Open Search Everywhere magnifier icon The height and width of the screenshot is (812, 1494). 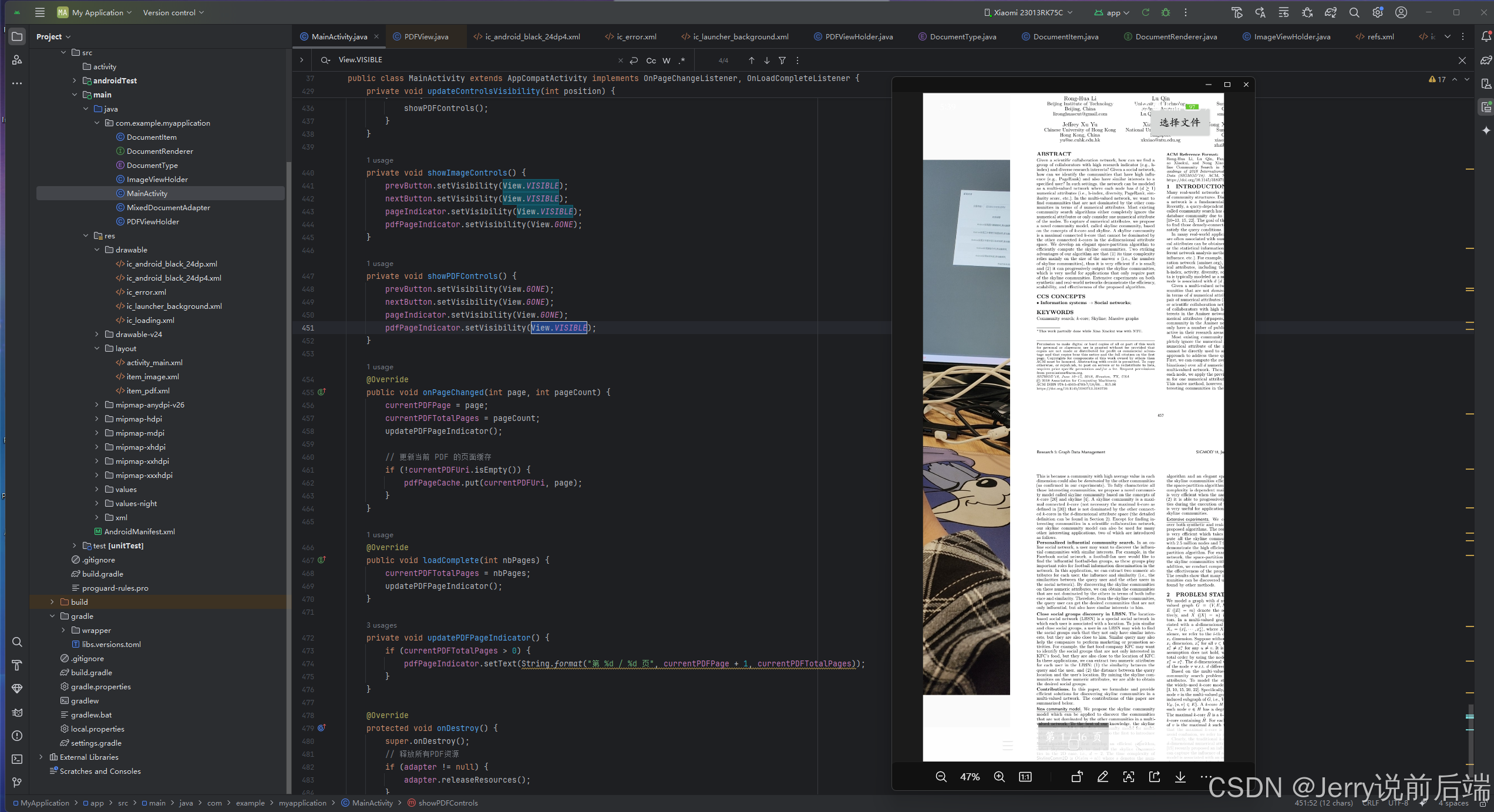1354,12
